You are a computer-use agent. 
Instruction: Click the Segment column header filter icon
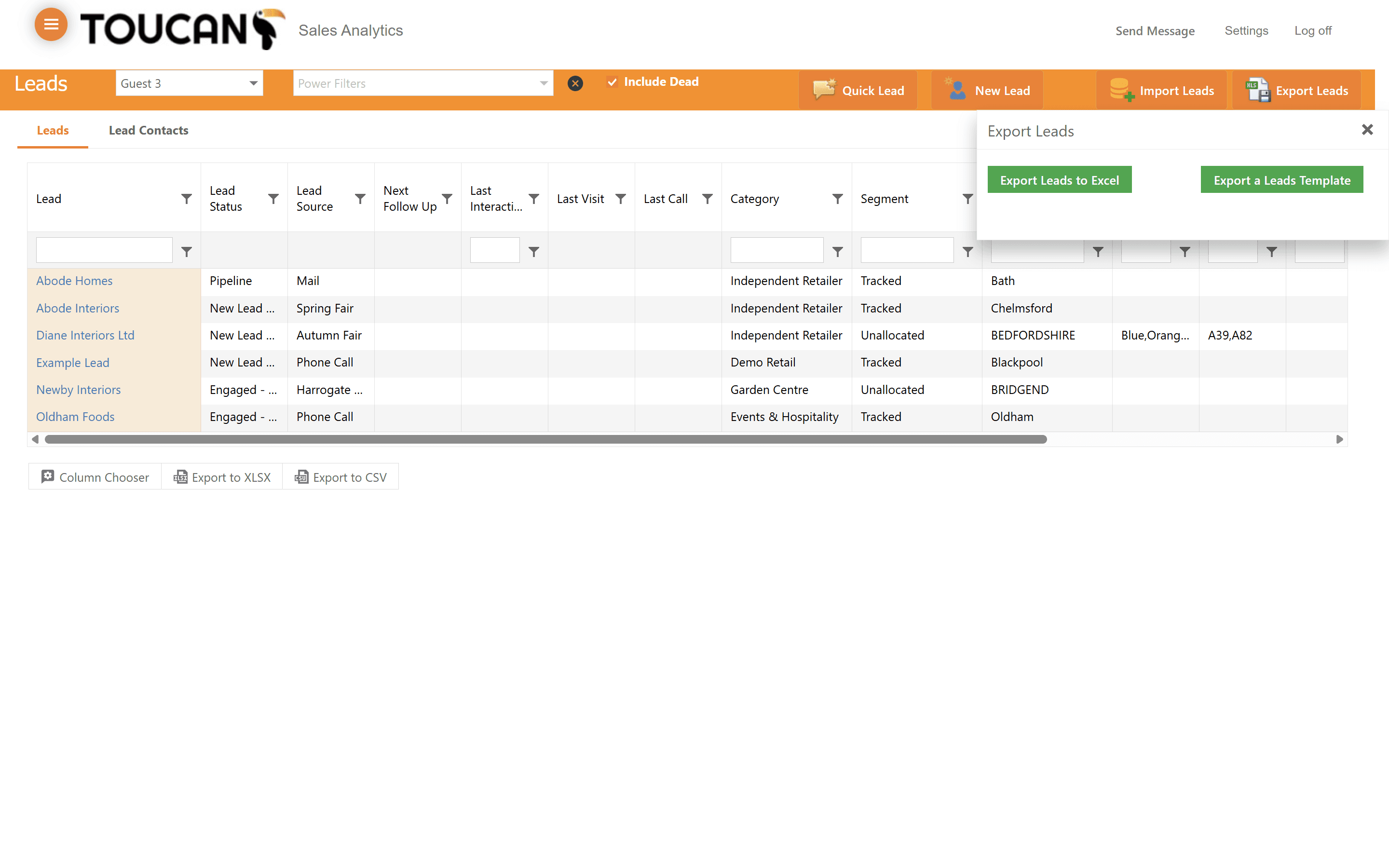pos(967,199)
